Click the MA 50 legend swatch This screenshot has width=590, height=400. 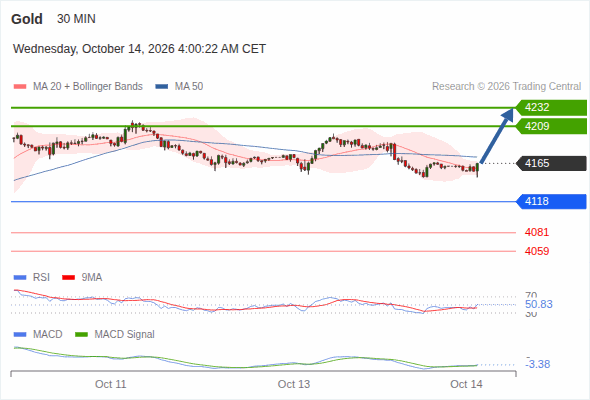[x=162, y=87]
